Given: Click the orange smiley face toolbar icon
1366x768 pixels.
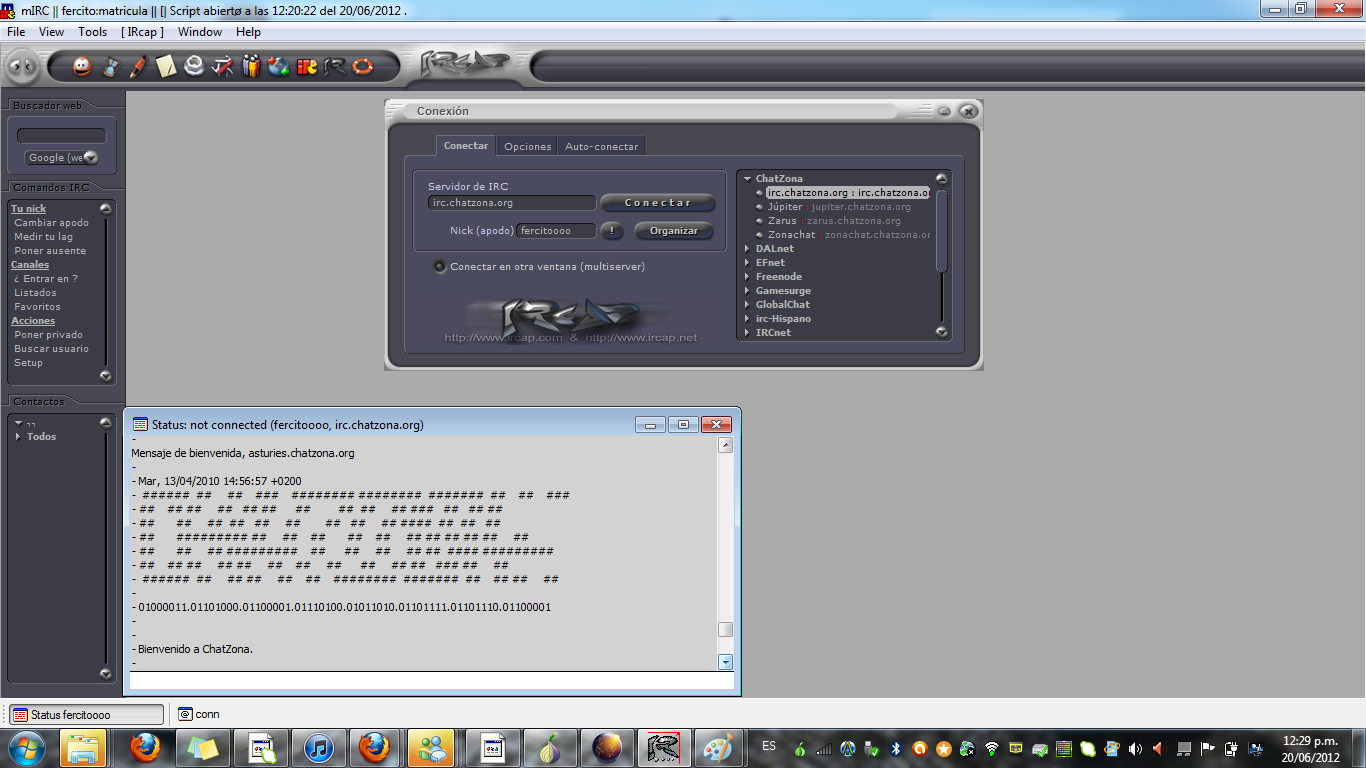Looking at the screenshot, I should (83, 67).
